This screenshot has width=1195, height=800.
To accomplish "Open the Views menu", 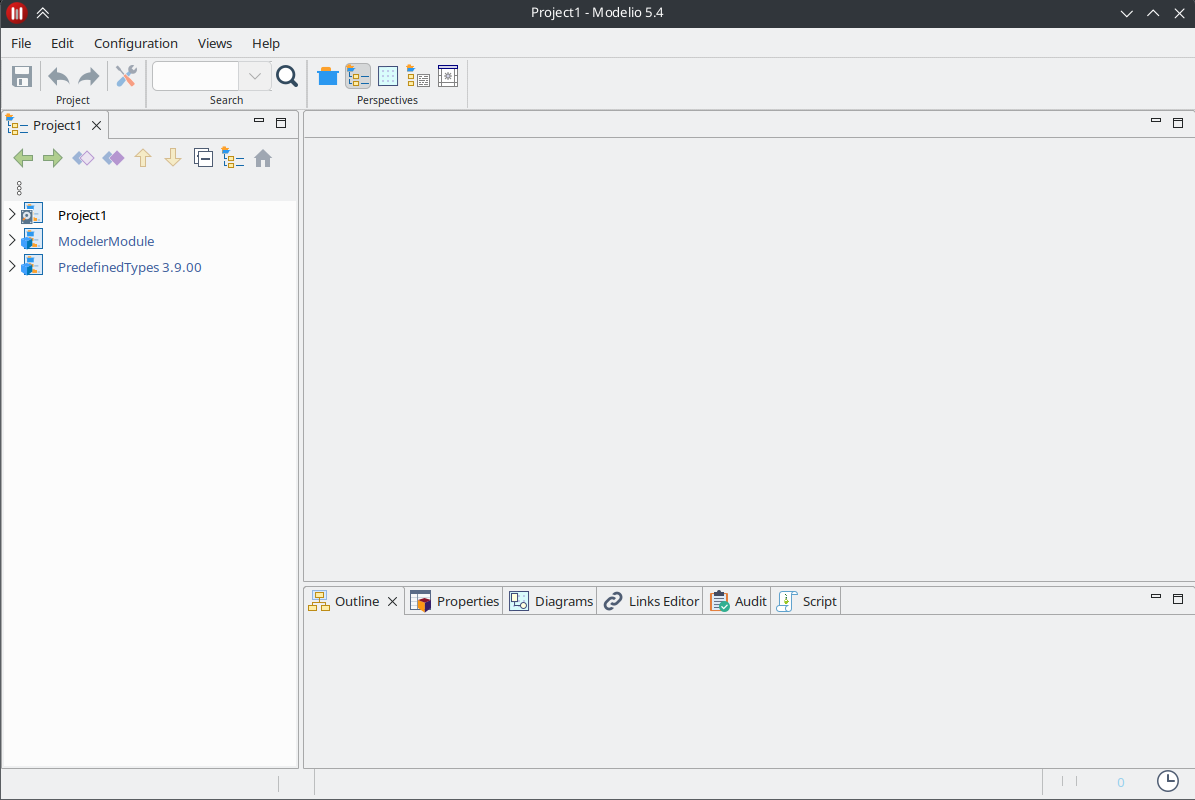I will click(215, 43).
